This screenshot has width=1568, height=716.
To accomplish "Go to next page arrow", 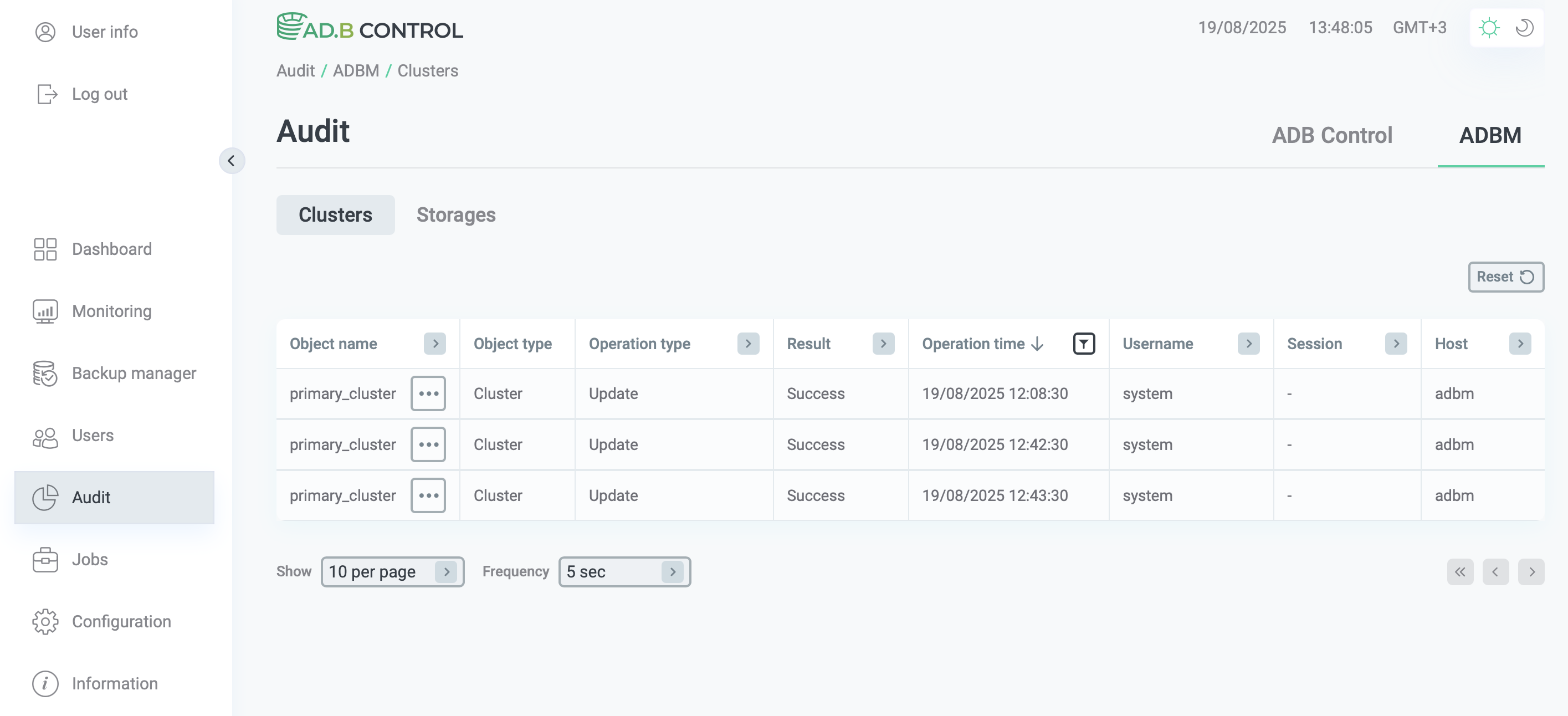I will click(1531, 572).
